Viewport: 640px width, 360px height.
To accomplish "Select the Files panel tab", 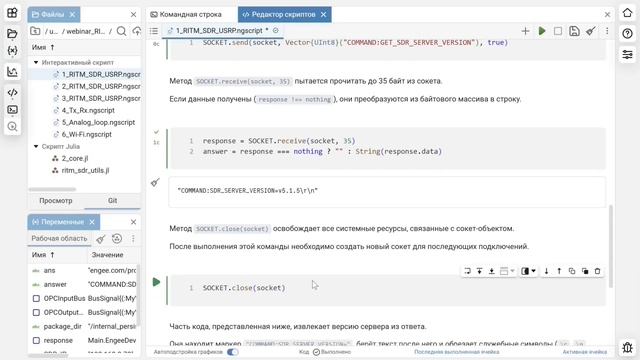I will tap(53, 15).
